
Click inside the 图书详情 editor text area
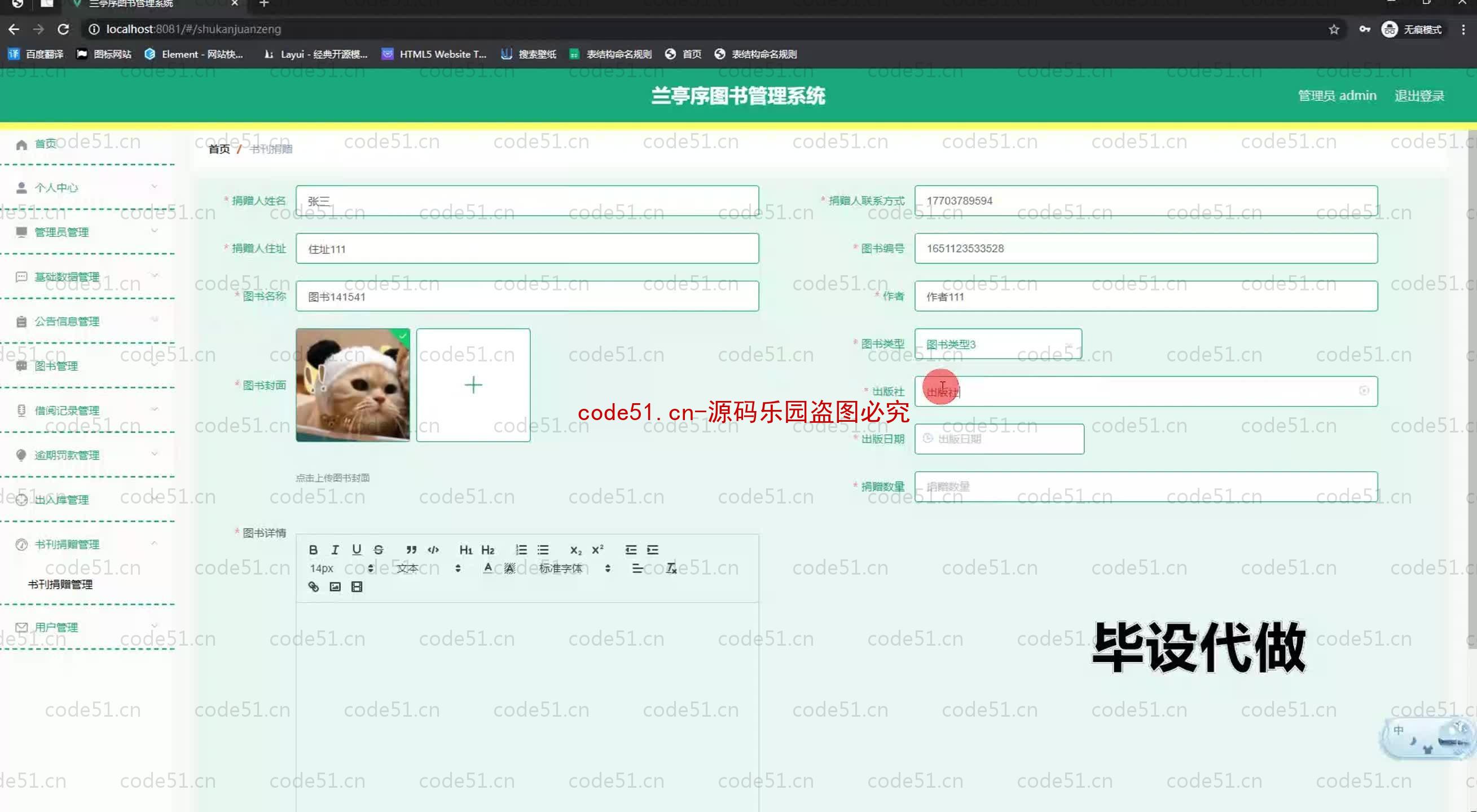click(x=527, y=707)
